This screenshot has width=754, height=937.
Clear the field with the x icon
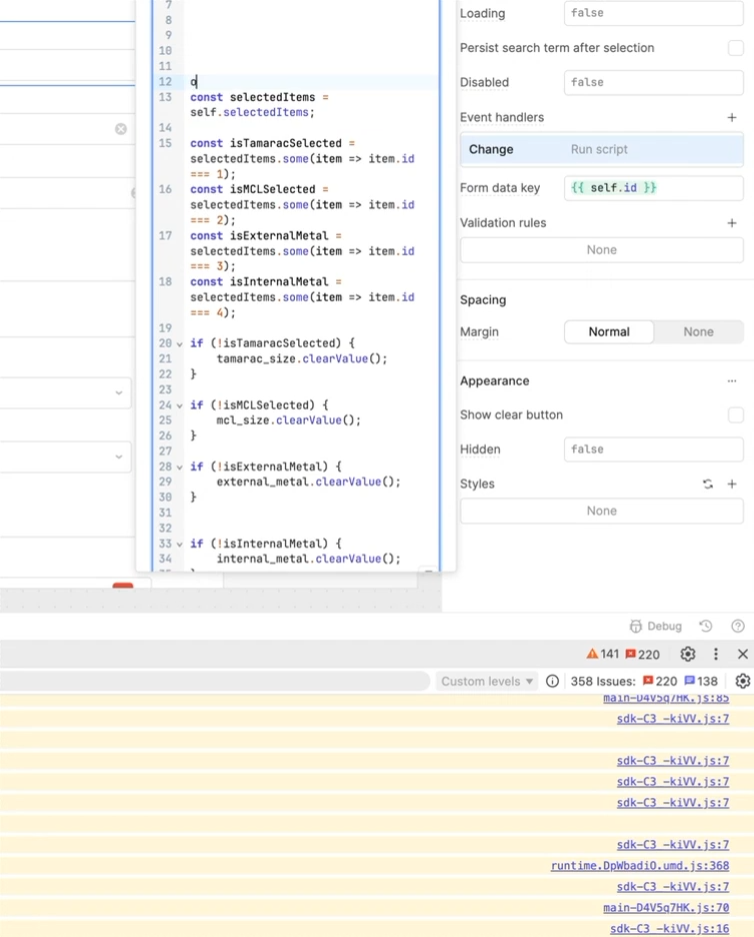121,129
